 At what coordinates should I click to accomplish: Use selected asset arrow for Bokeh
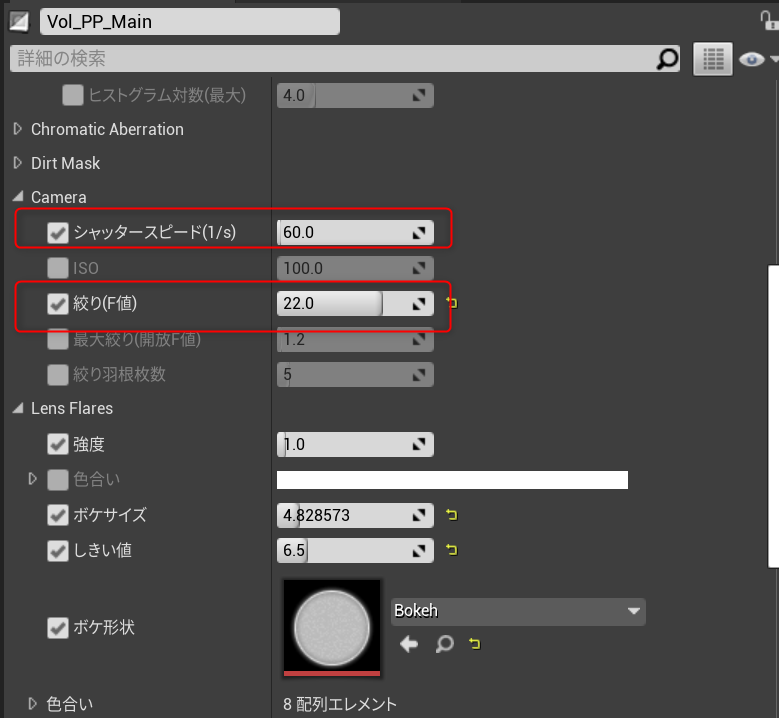[x=409, y=644]
